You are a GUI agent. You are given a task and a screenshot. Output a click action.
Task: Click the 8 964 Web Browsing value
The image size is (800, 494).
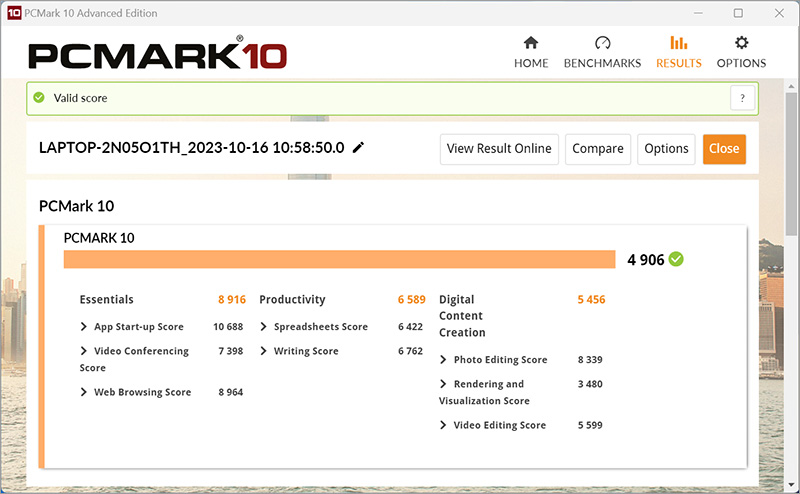coord(231,392)
